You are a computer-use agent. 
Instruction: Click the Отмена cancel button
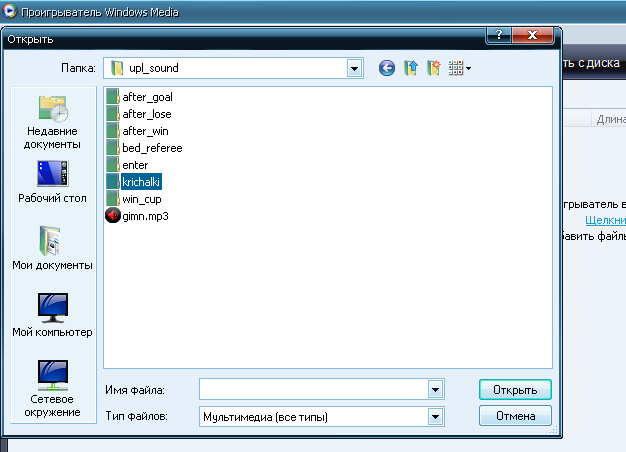click(515, 416)
